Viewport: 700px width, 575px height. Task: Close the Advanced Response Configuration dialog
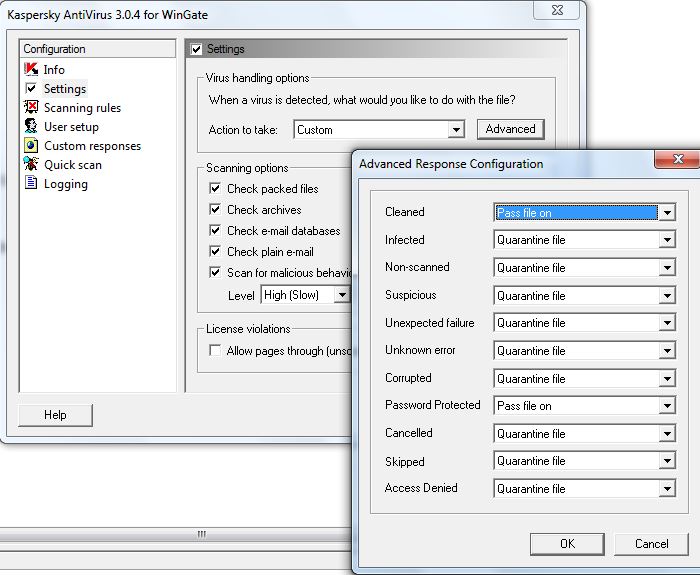pos(678,159)
